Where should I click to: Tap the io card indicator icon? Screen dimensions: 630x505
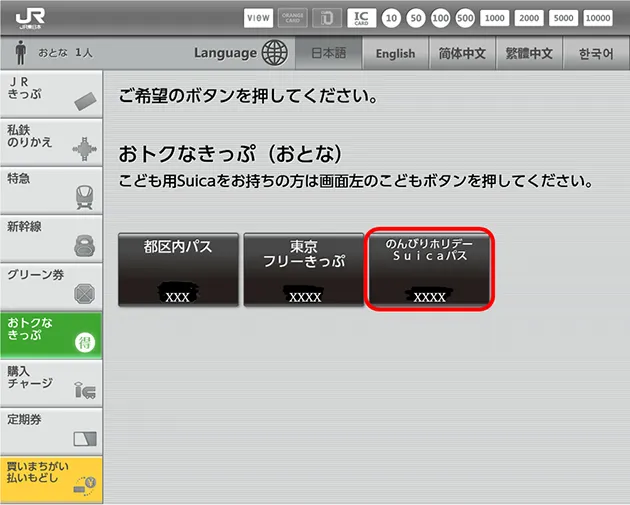coord(327,18)
